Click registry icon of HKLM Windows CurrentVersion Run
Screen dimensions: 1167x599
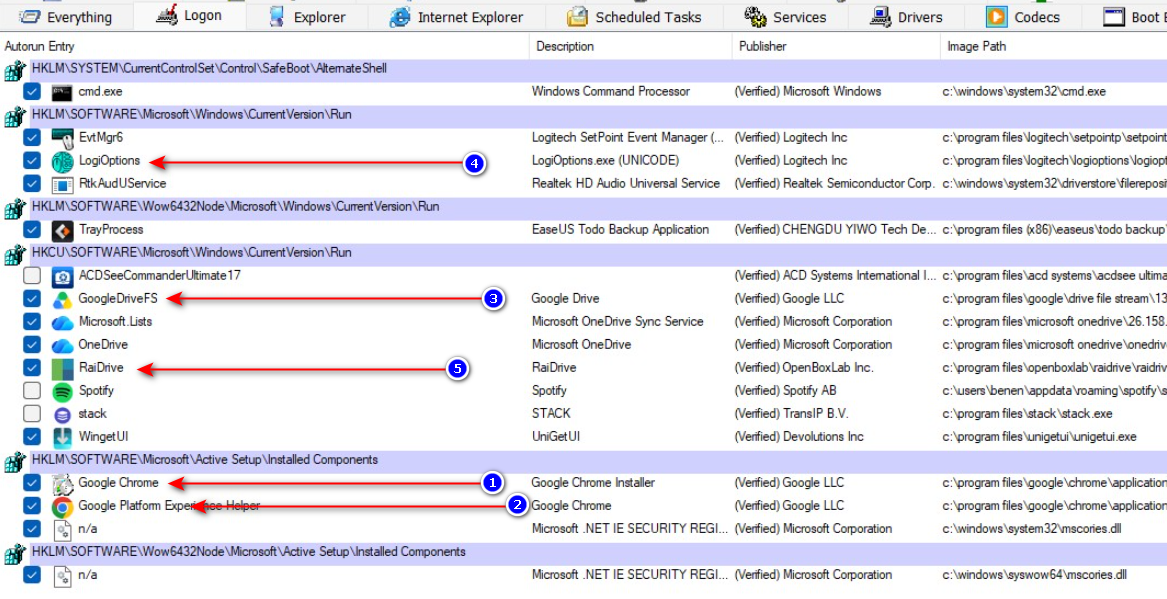point(15,117)
